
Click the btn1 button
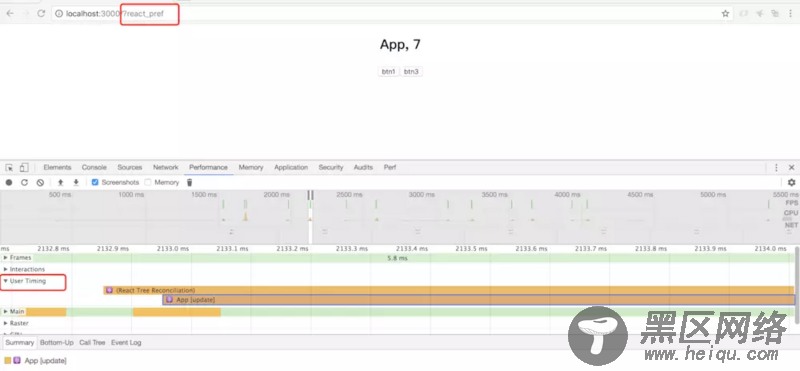[x=388, y=71]
